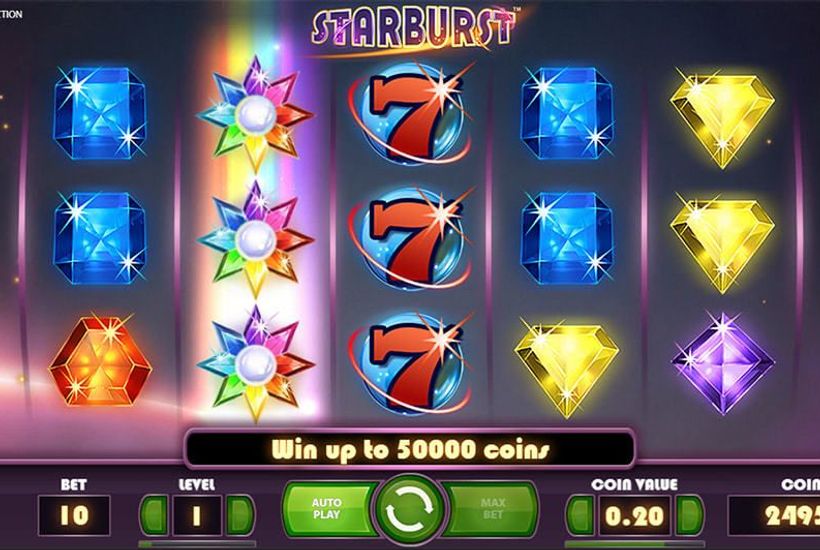Increase the bet level with right arrow

(x=241, y=515)
